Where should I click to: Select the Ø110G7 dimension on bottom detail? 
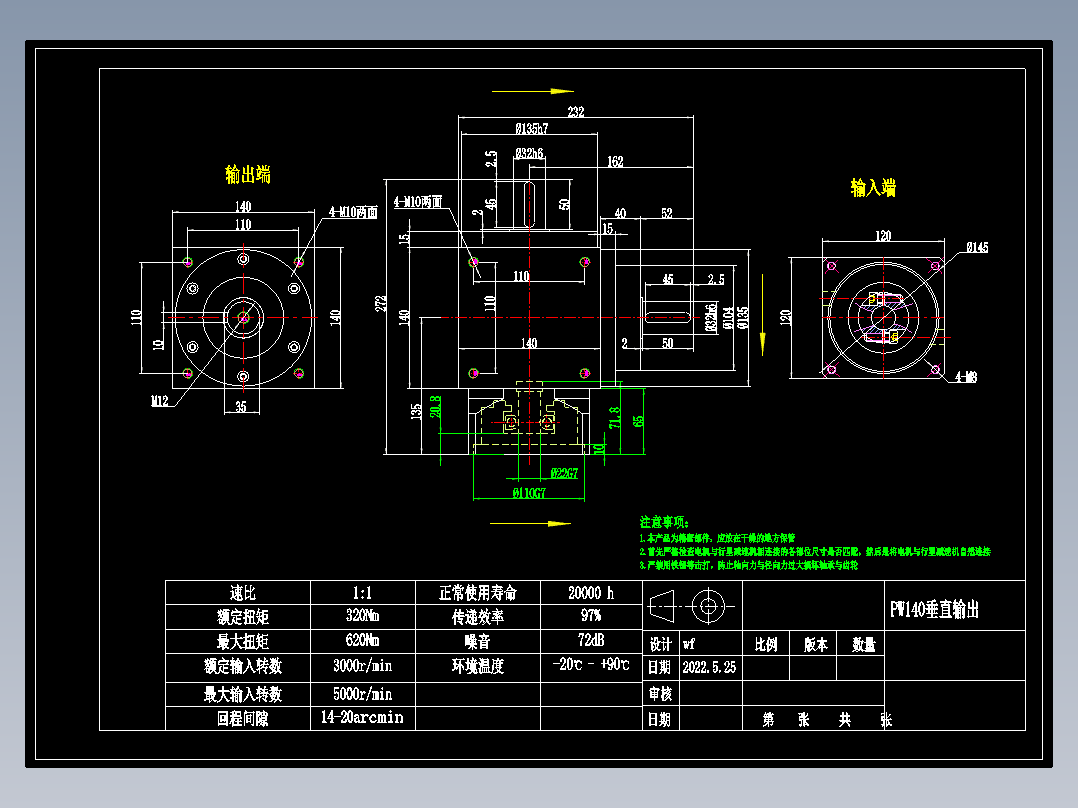coord(527,493)
